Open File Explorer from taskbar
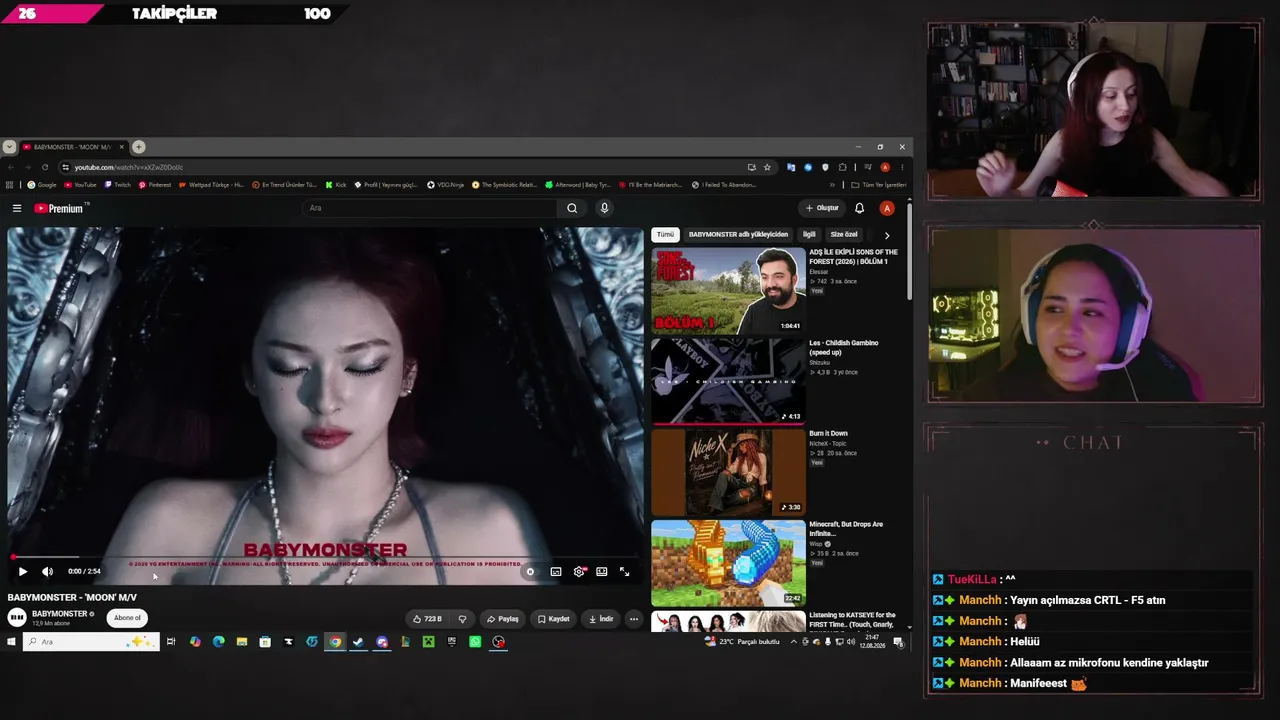 point(242,642)
